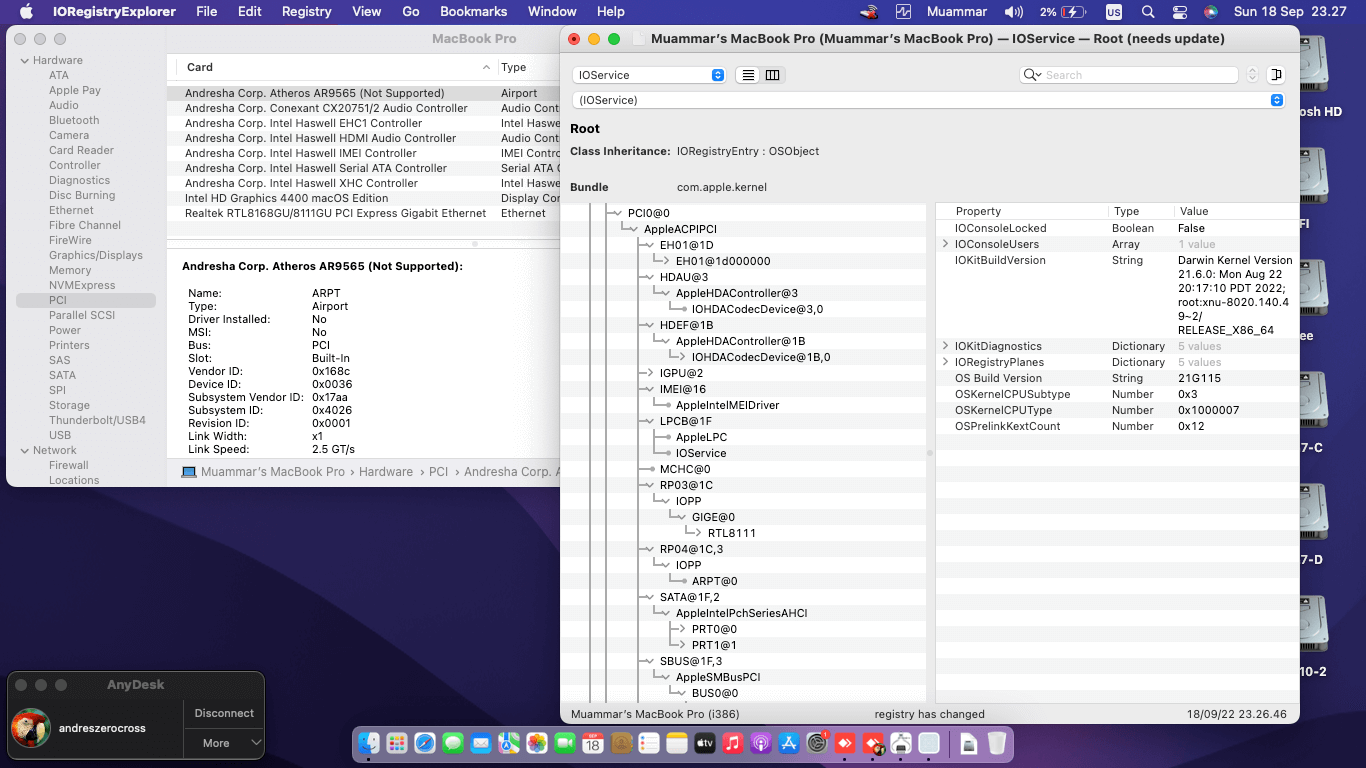Expand the IOConsoleUsers array property

click(946, 244)
